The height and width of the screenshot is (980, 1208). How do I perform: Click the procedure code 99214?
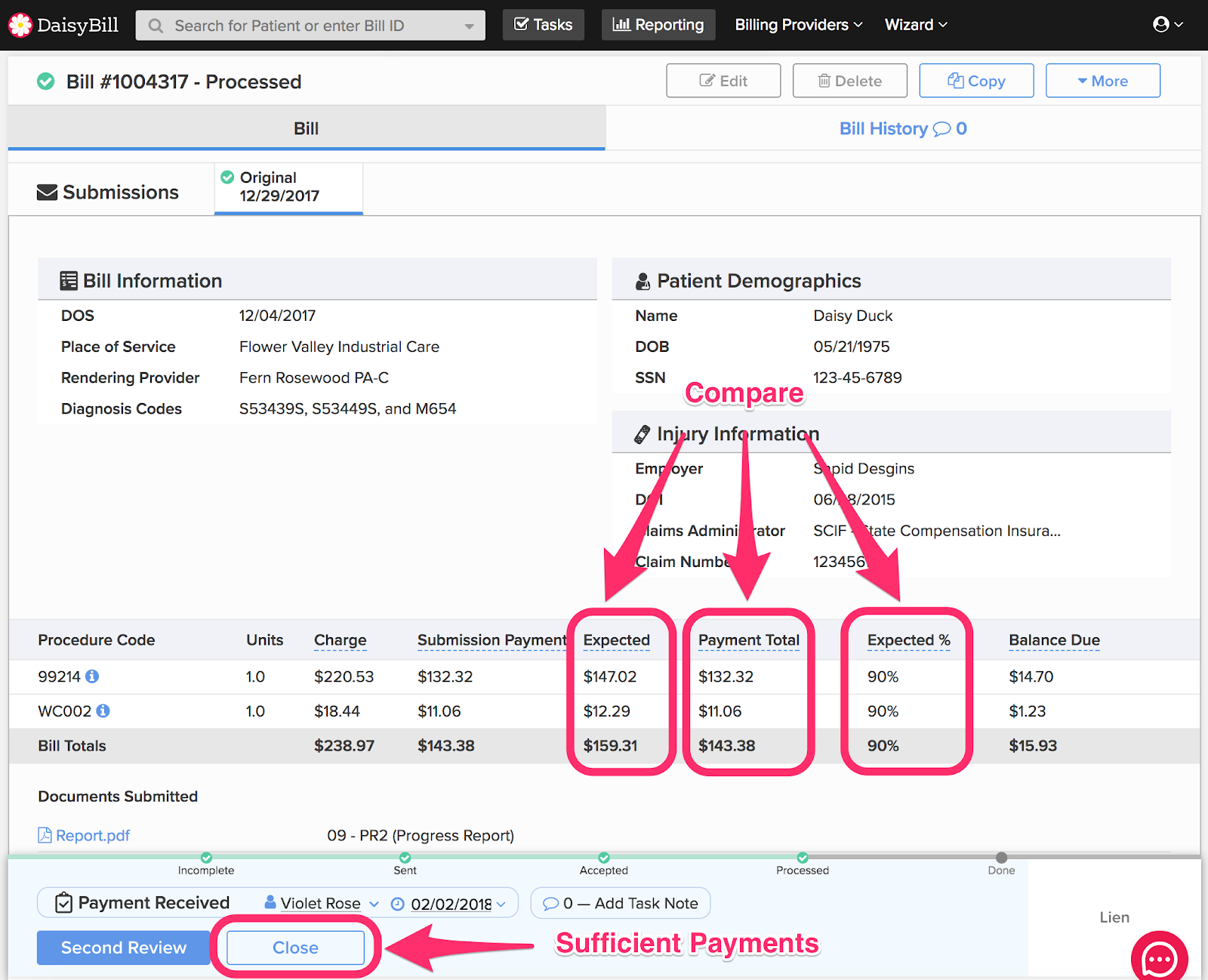[59, 676]
